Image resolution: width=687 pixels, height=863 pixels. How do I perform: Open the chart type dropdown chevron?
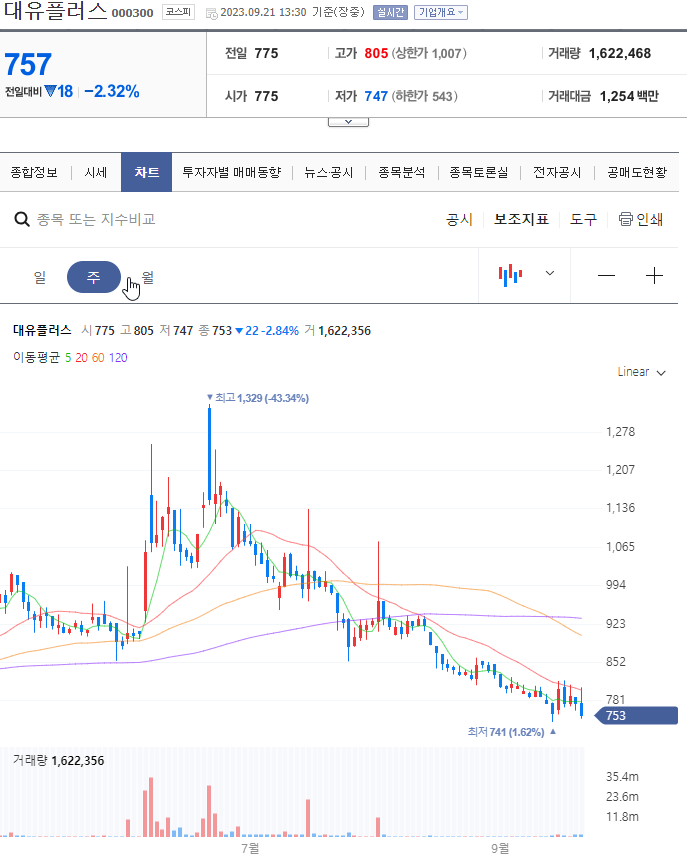(x=548, y=274)
